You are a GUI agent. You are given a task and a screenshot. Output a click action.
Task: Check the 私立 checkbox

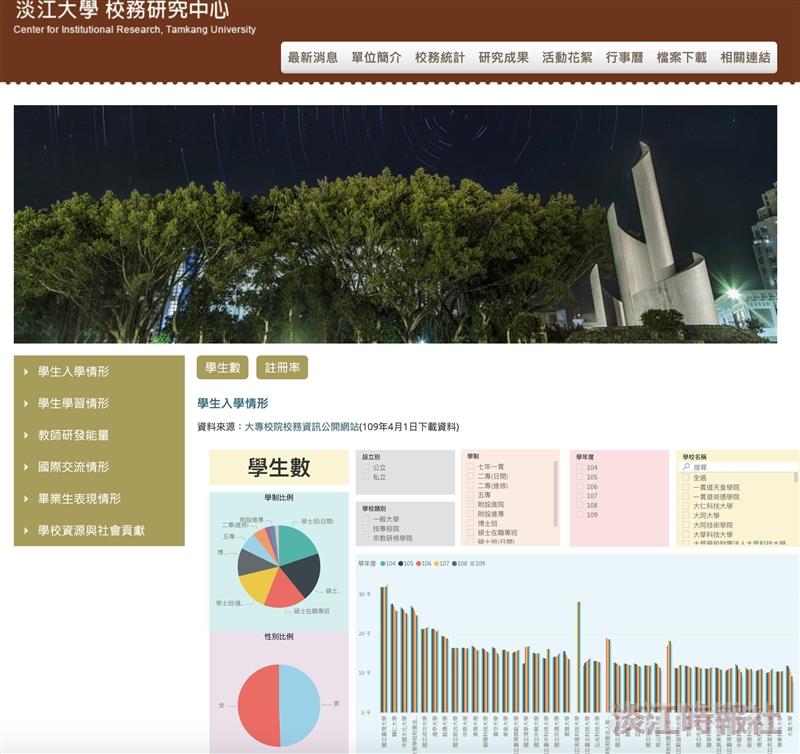[365, 476]
